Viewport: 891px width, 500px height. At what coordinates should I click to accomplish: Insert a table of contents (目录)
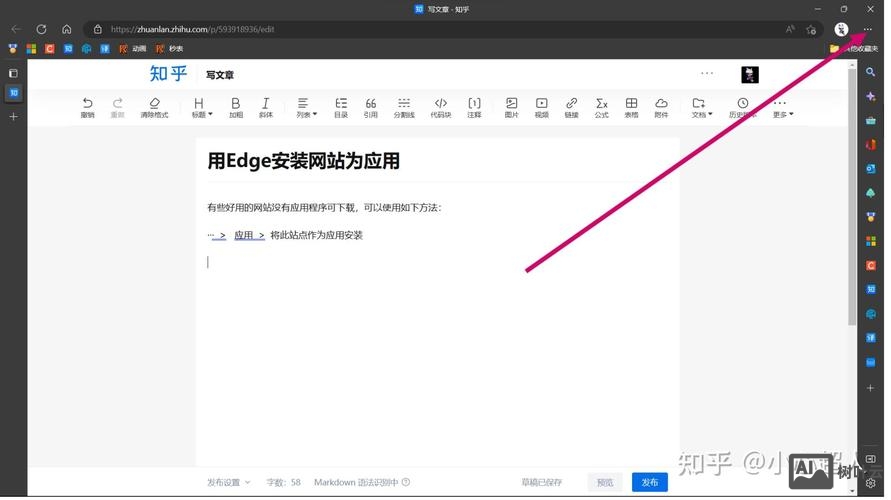341,107
